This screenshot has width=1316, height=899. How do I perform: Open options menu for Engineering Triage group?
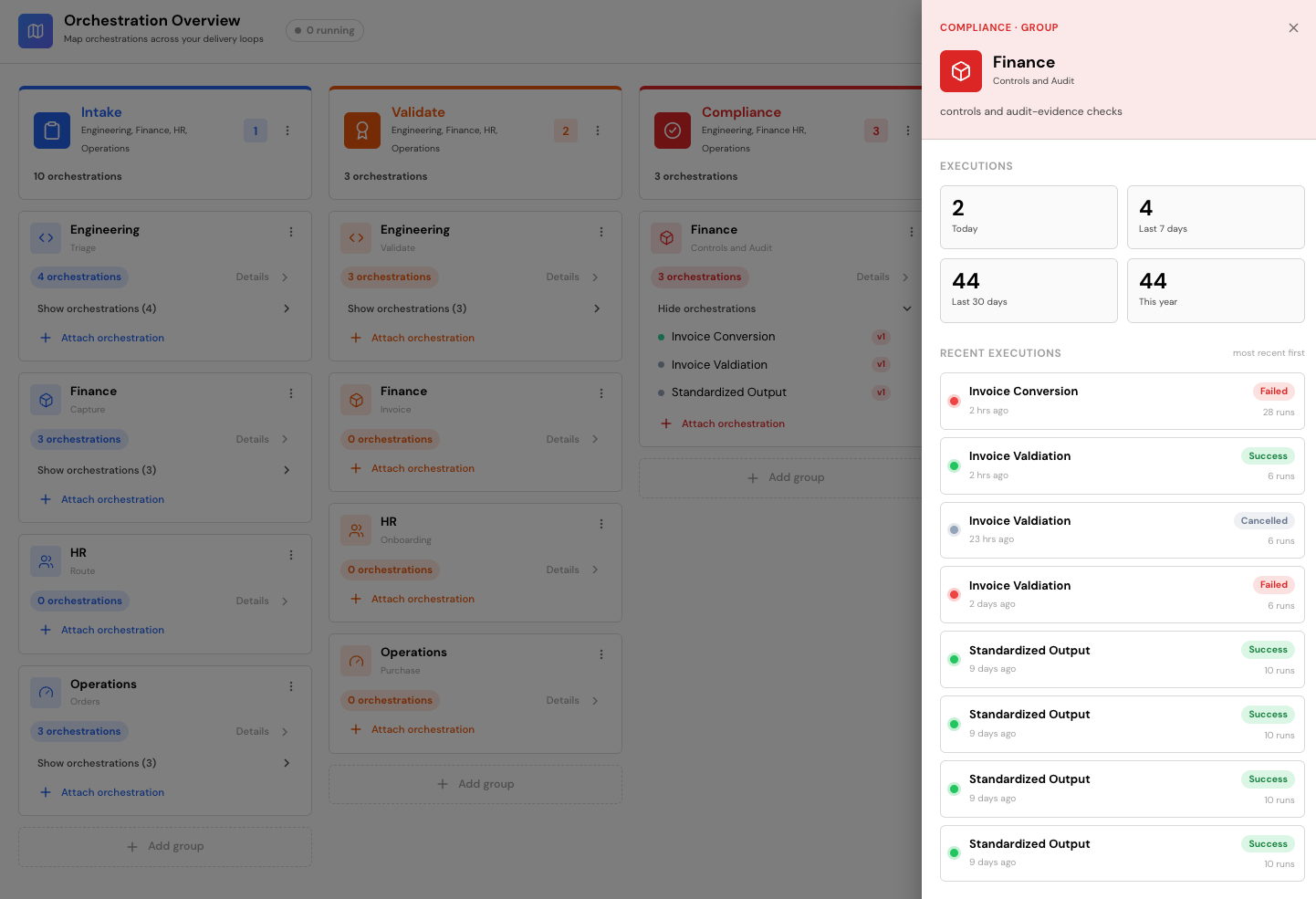point(291,232)
